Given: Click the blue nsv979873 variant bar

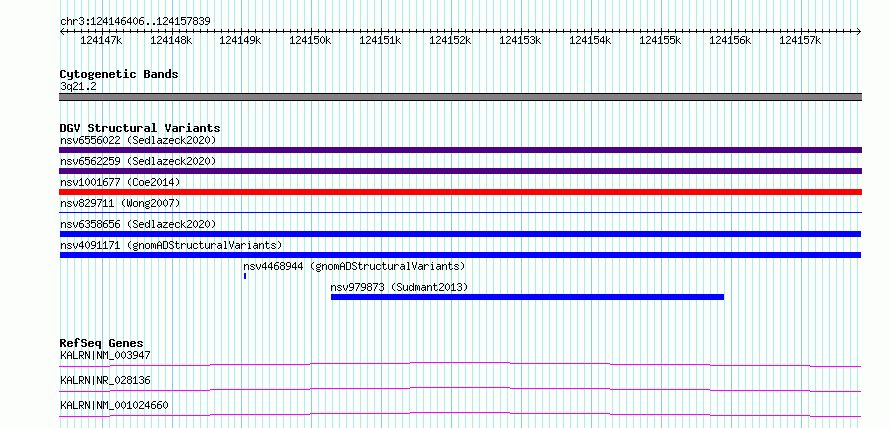Looking at the screenshot, I should (x=527, y=297).
